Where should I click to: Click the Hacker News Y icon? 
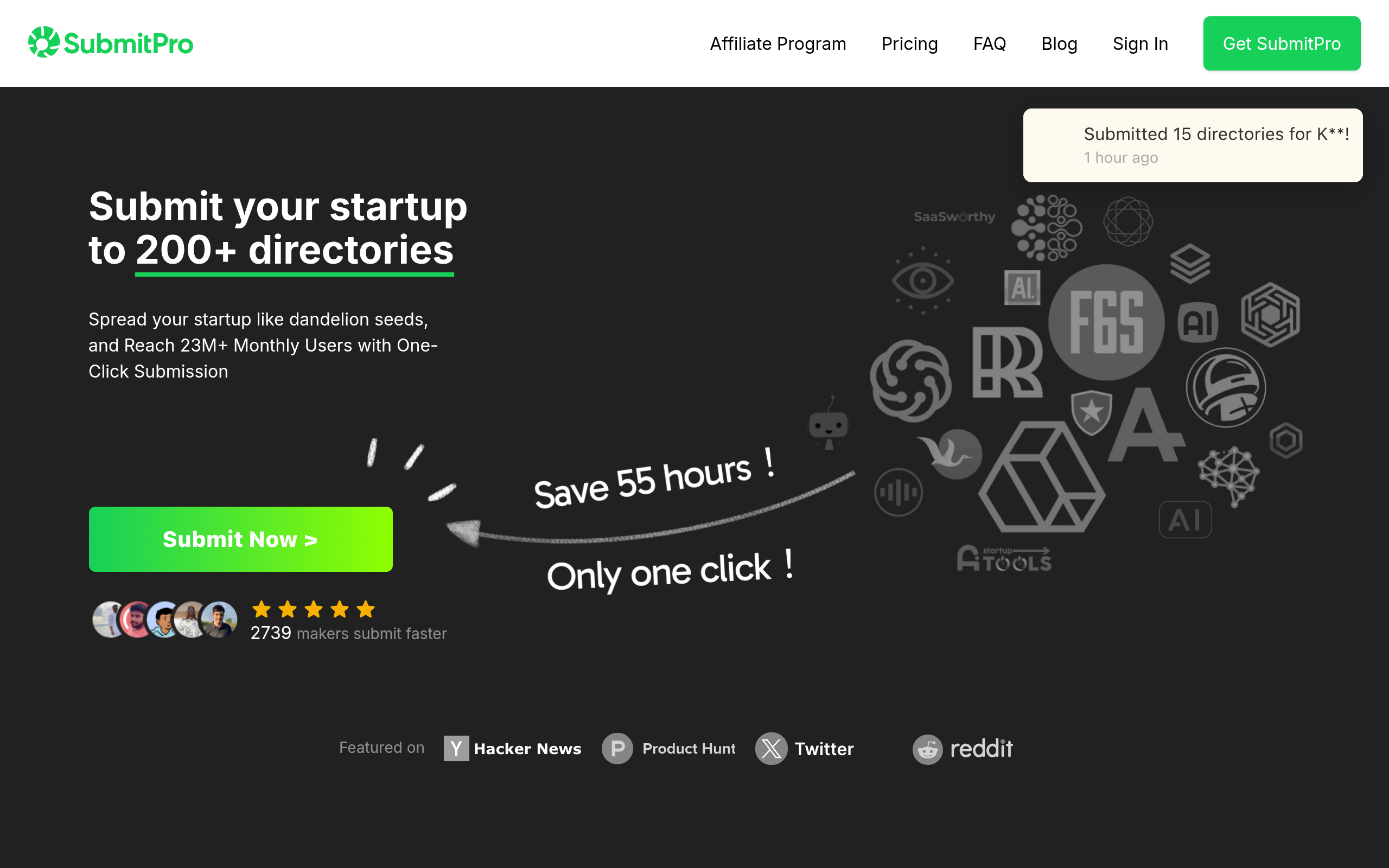(x=456, y=748)
